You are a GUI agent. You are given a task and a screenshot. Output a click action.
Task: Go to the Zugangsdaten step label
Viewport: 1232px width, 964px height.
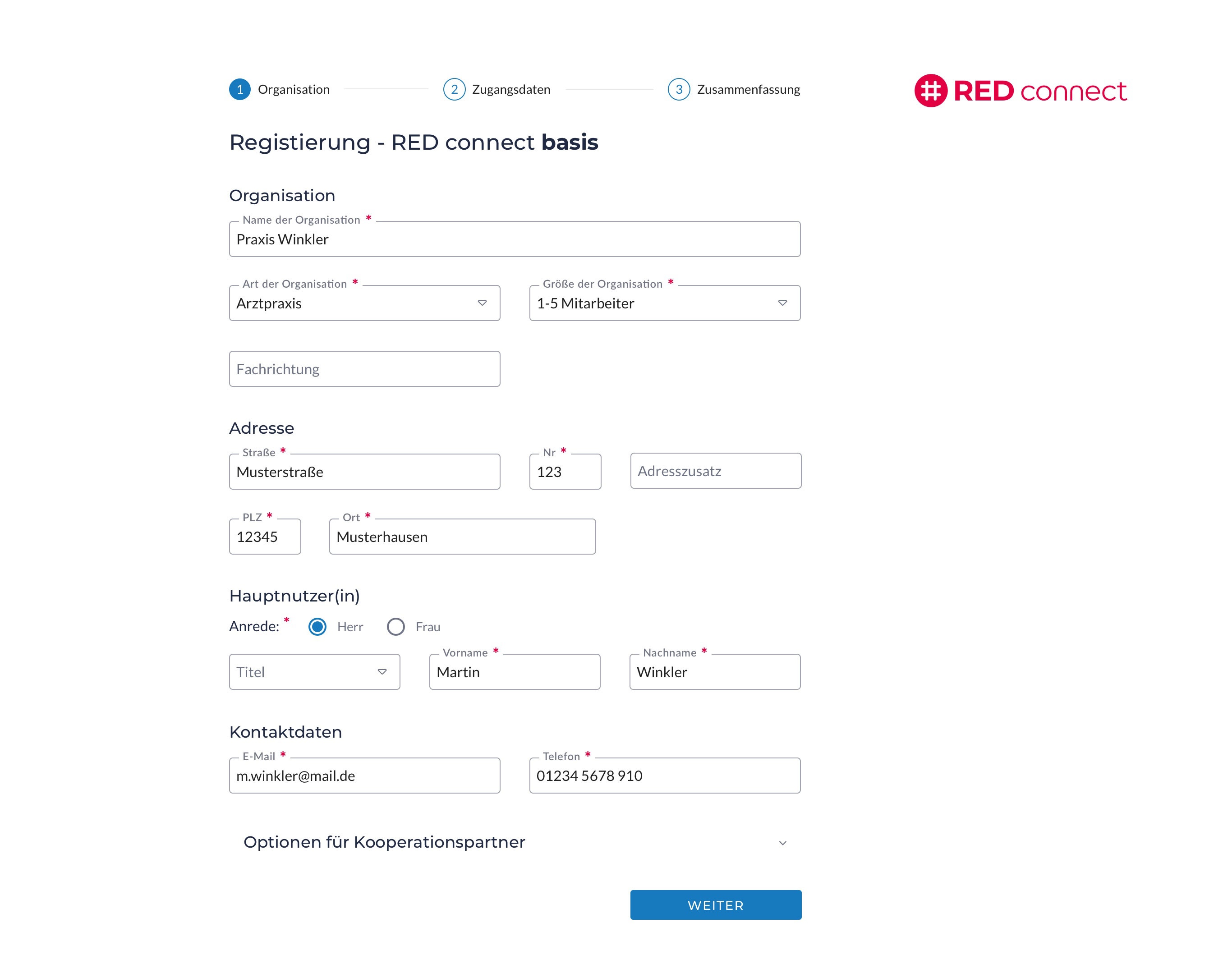(511, 89)
